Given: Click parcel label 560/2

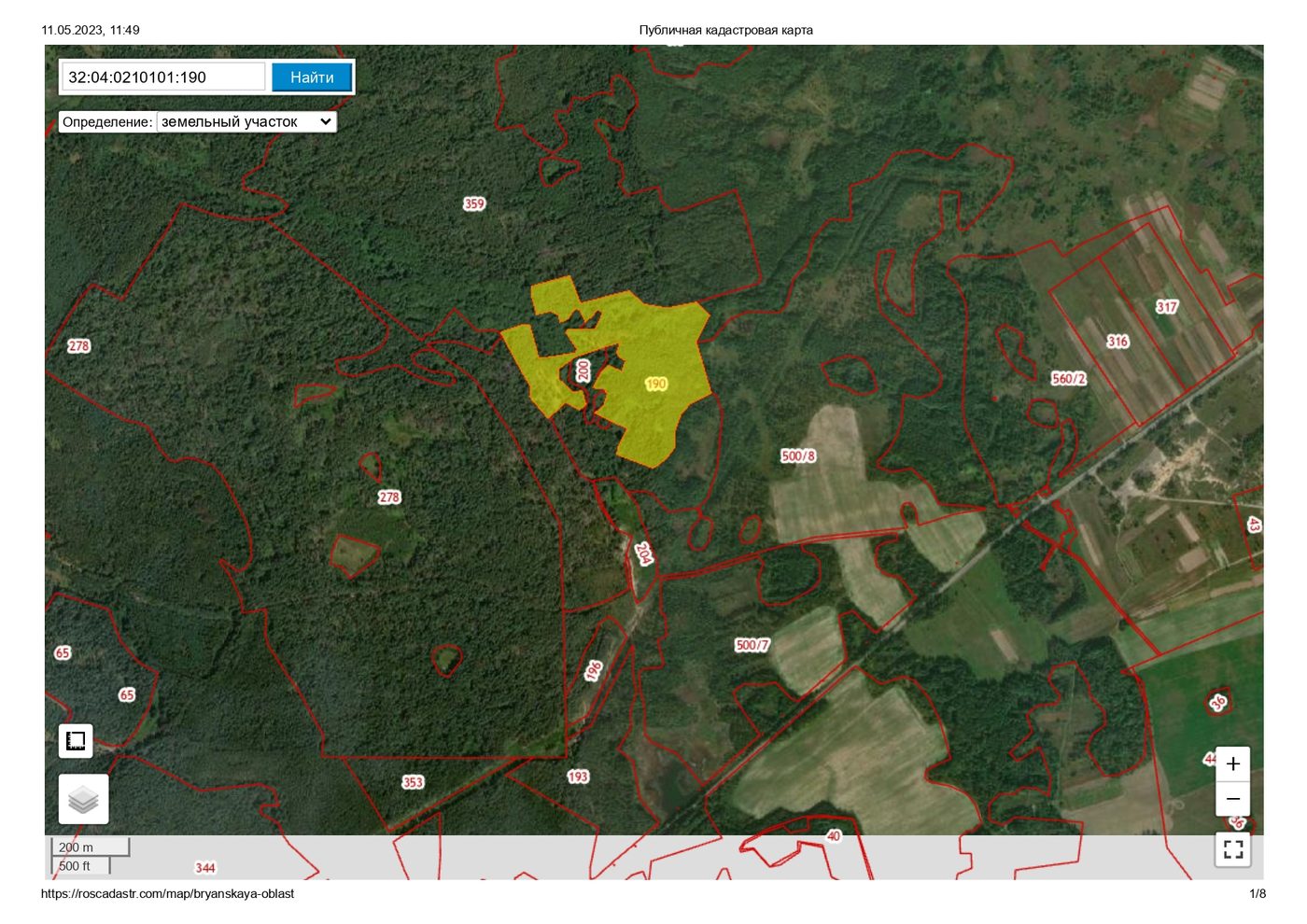Looking at the screenshot, I should tap(1069, 378).
